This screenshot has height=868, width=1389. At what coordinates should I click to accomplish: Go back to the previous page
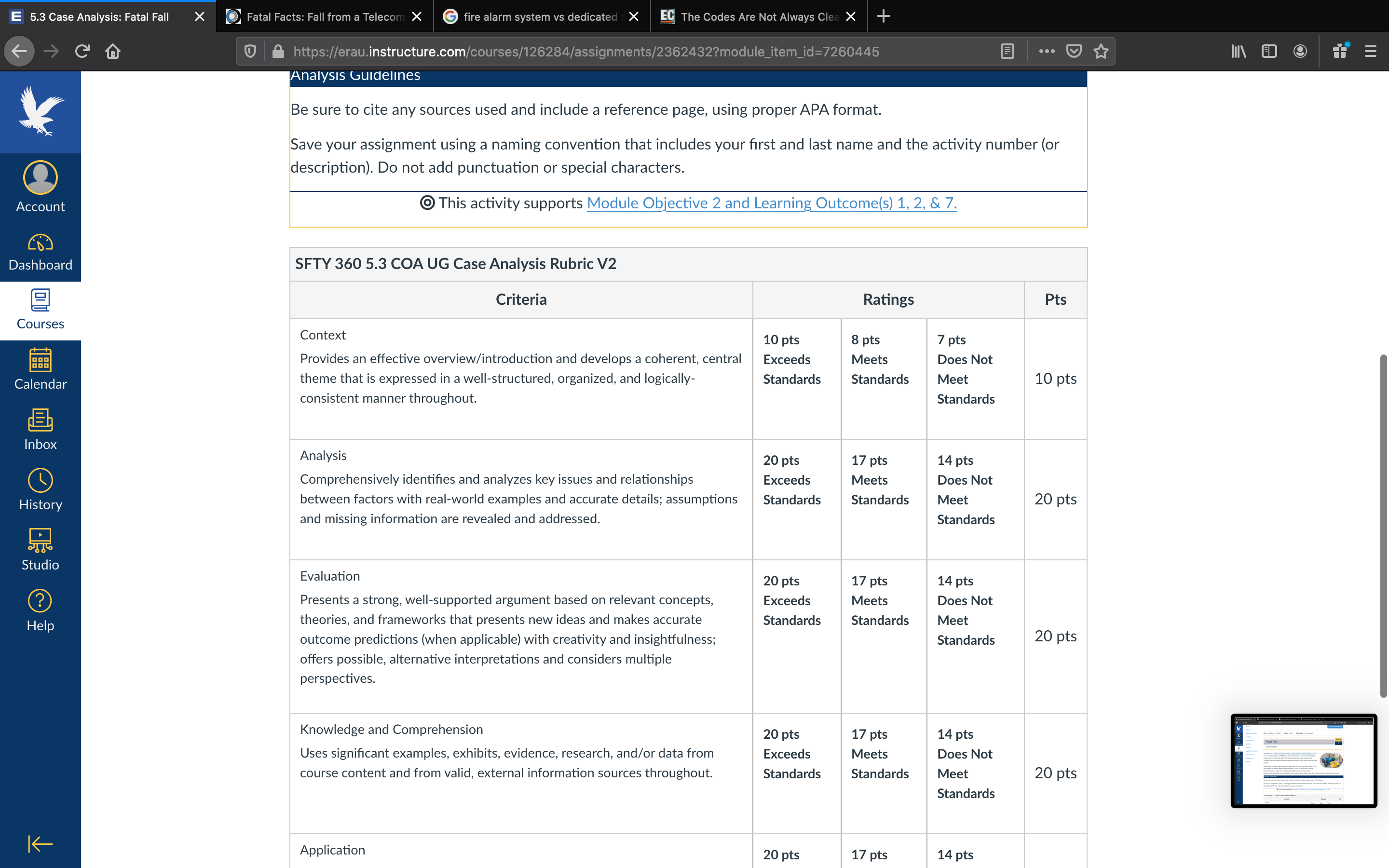(x=19, y=52)
